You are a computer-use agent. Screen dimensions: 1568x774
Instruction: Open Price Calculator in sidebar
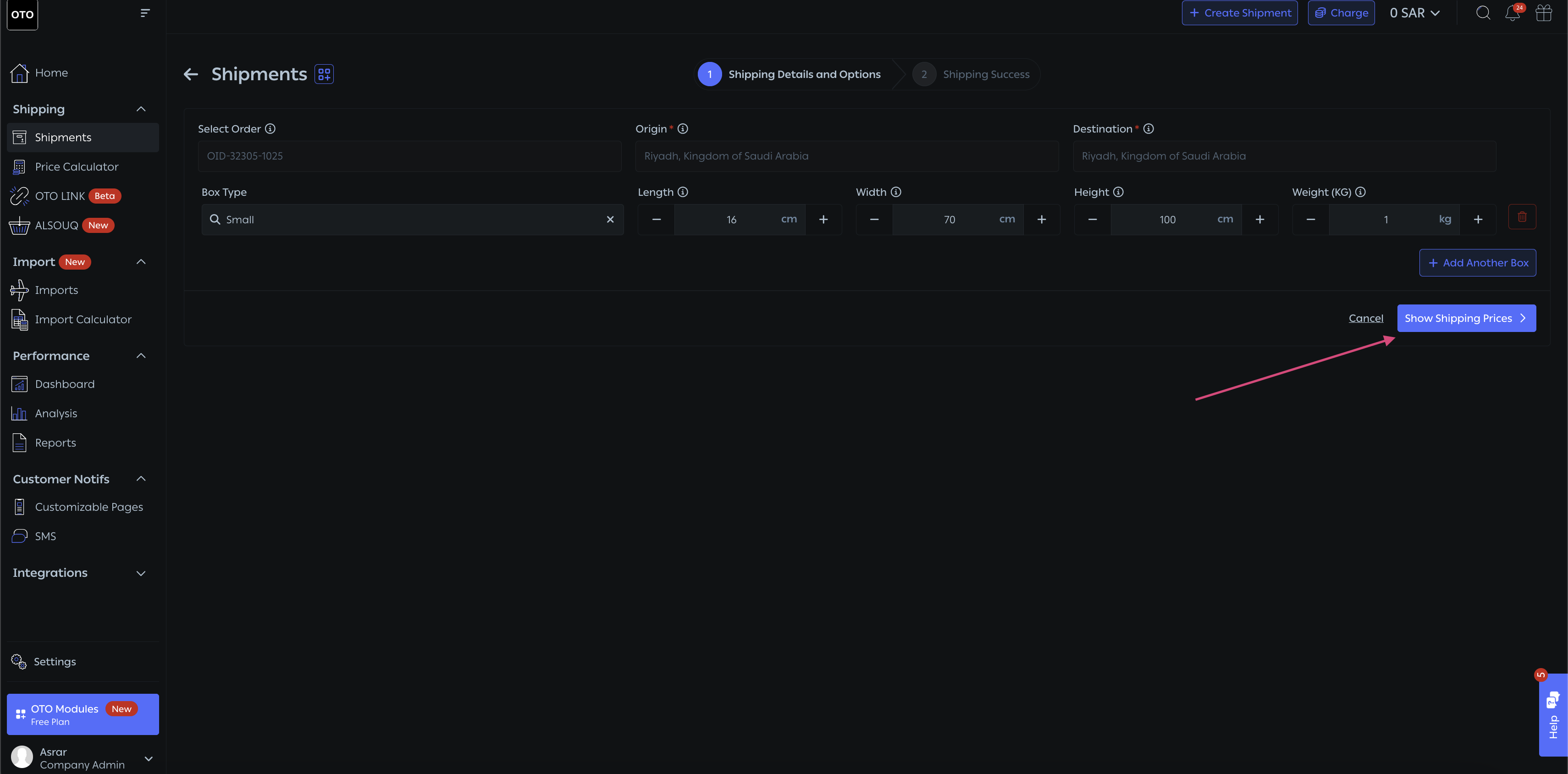point(77,167)
